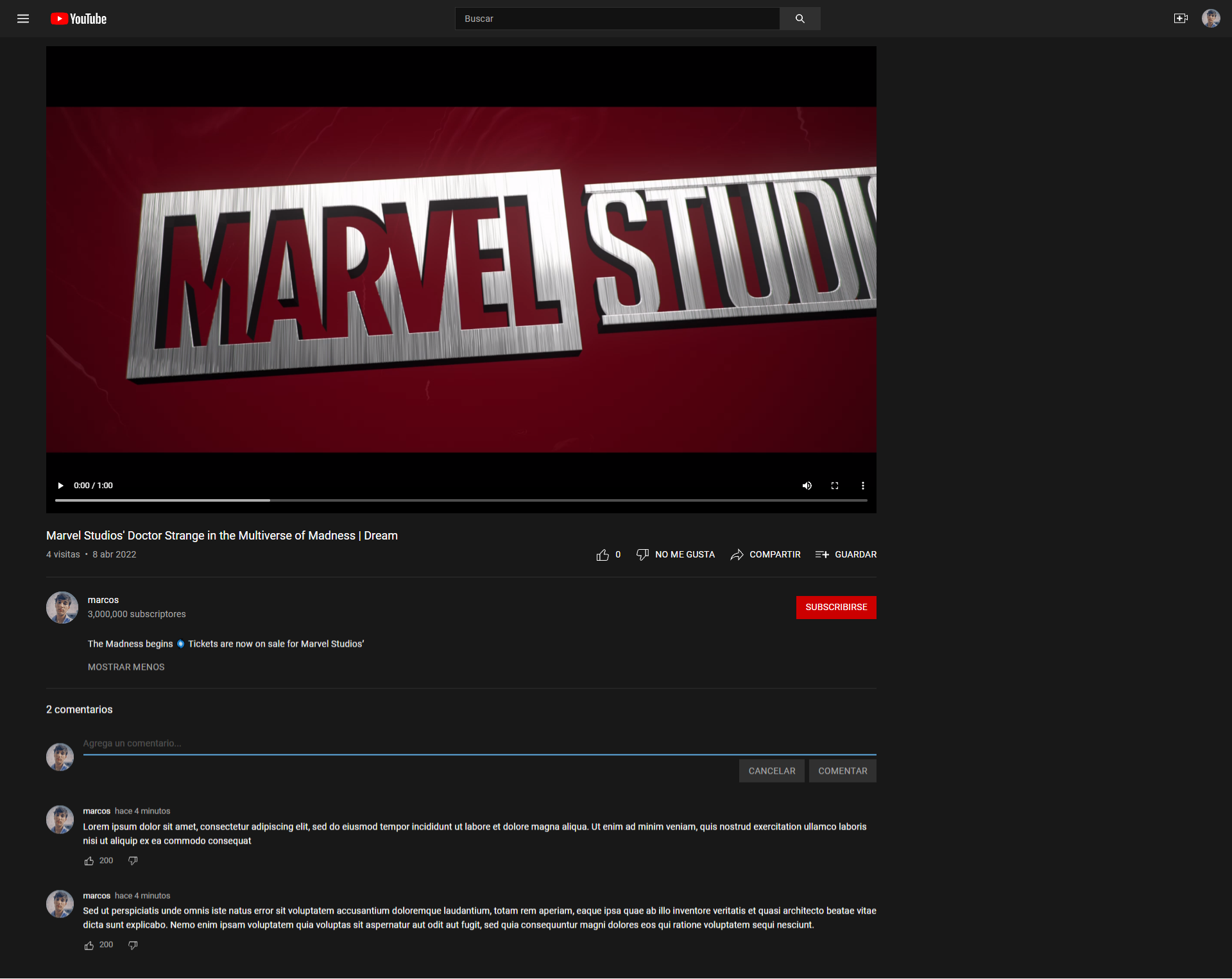Click the '0:00 / 1:00' time display
1232x979 pixels.
93,486
